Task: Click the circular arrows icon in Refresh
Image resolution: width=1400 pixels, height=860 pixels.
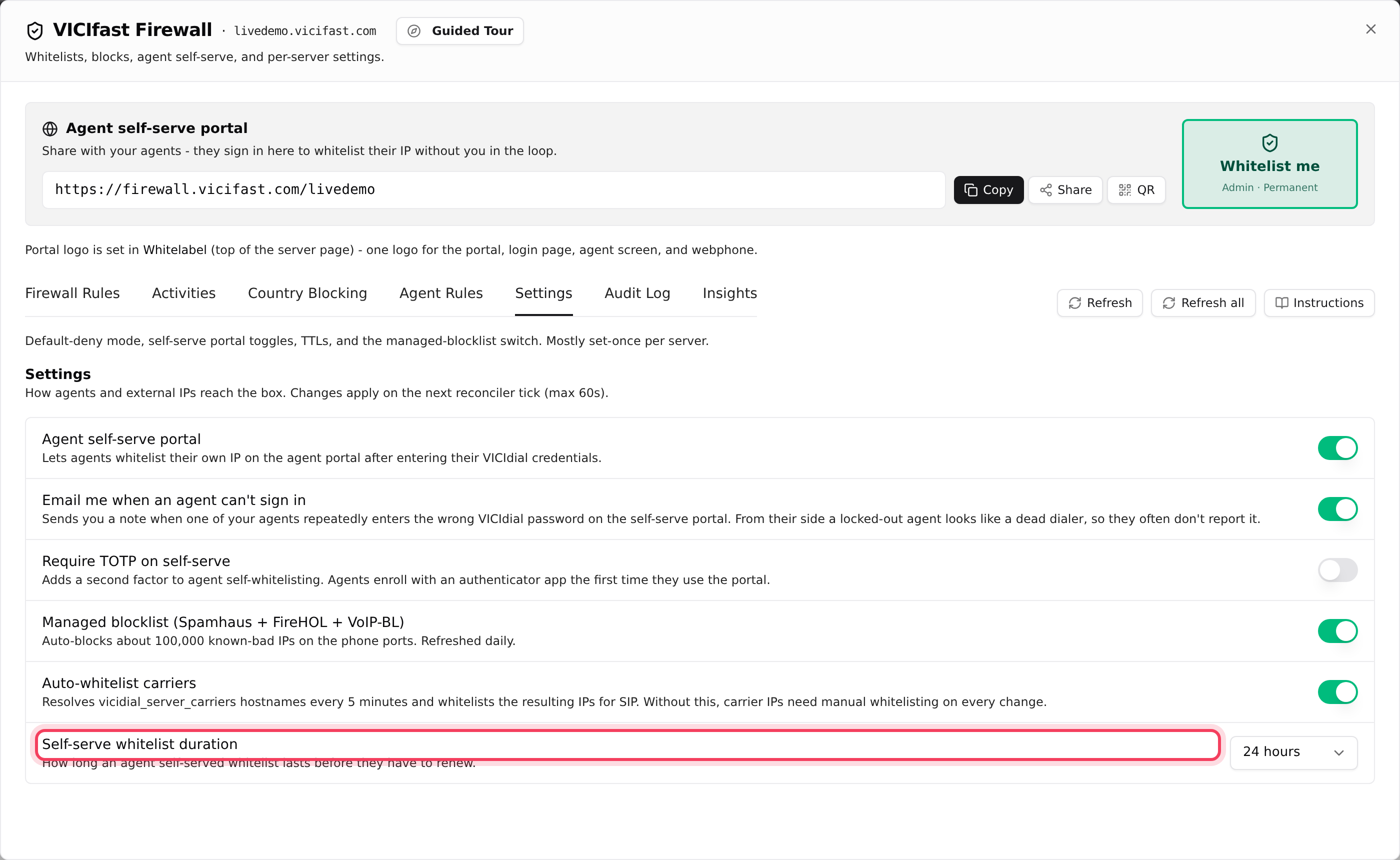Action: (x=1074, y=303)
